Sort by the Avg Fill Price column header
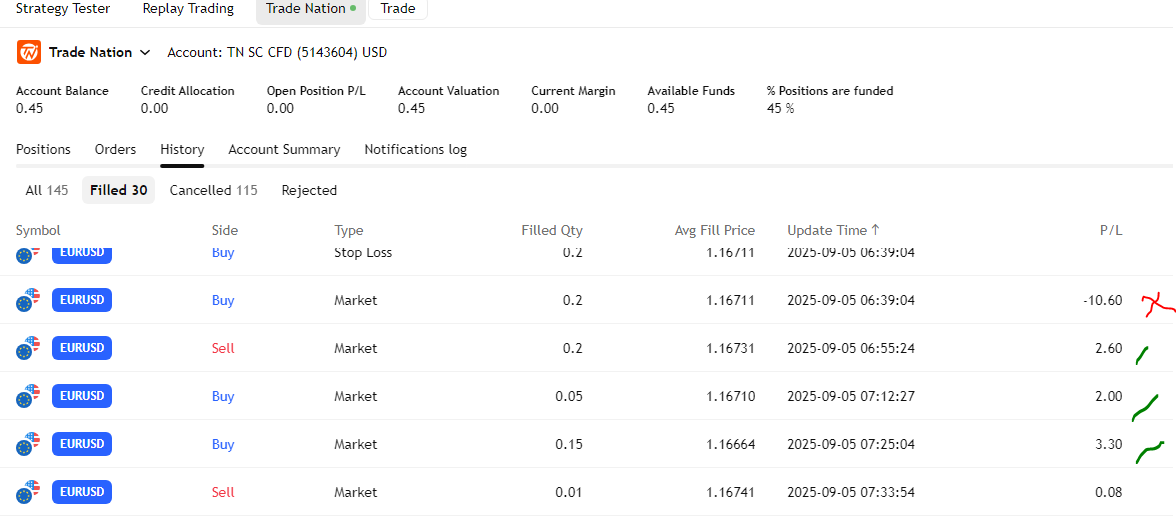The width and height of the screenshot is (1176, 522). 714,230
